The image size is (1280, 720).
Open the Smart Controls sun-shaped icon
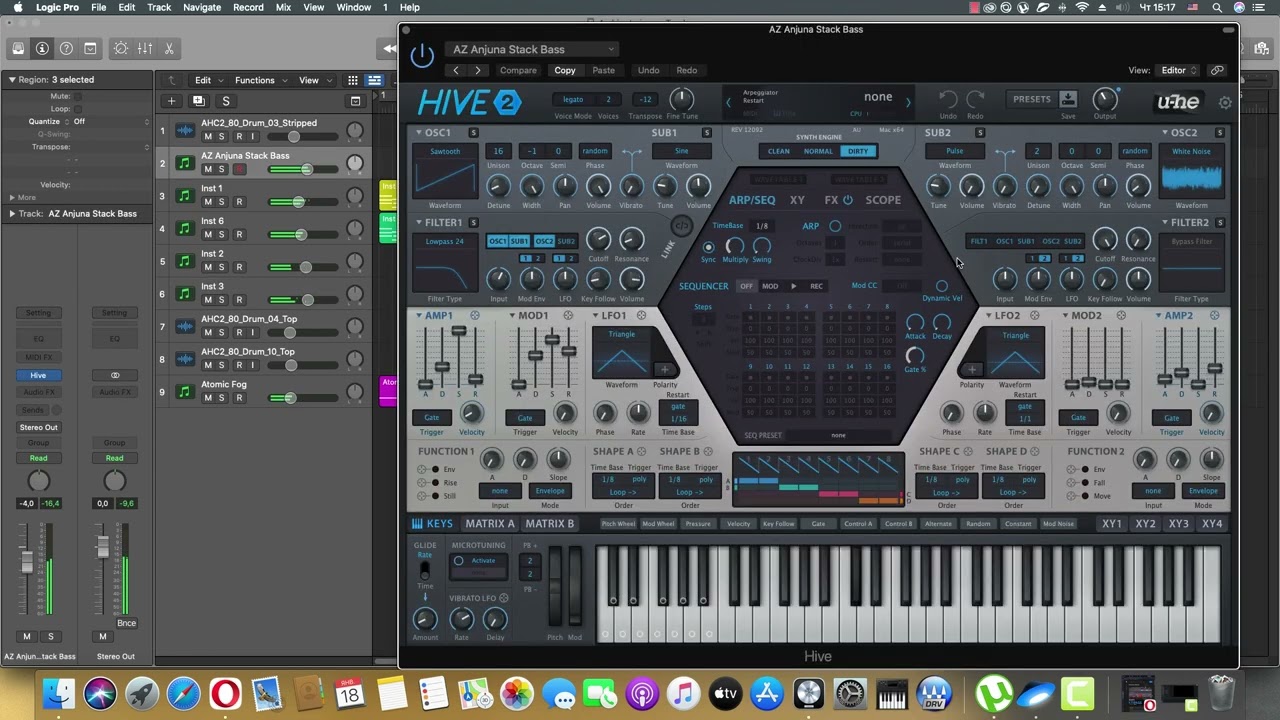(x=121, y=48)
